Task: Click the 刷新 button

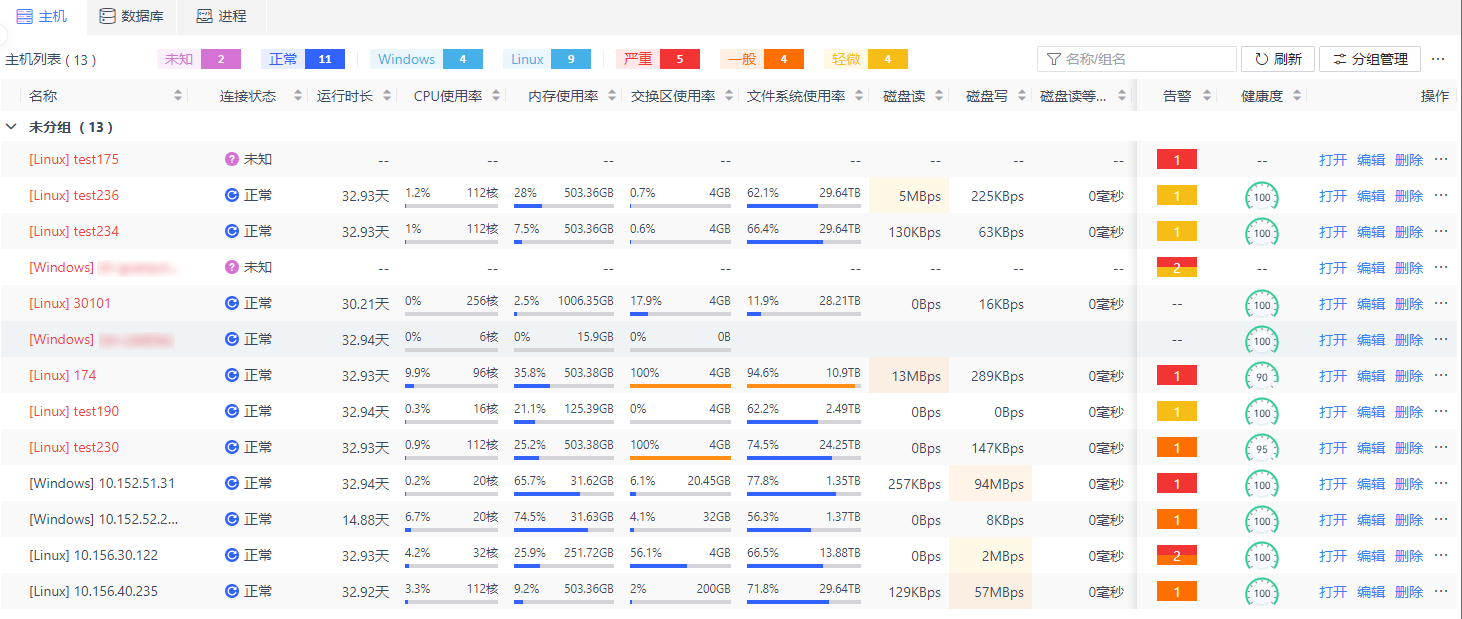Action: [1278, 59]
